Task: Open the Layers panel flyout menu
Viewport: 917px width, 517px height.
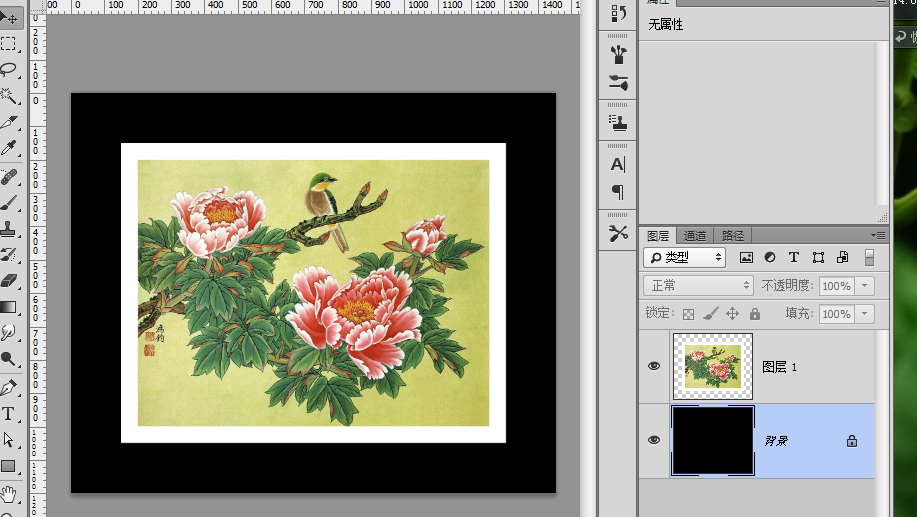Action: click(878, 235)
